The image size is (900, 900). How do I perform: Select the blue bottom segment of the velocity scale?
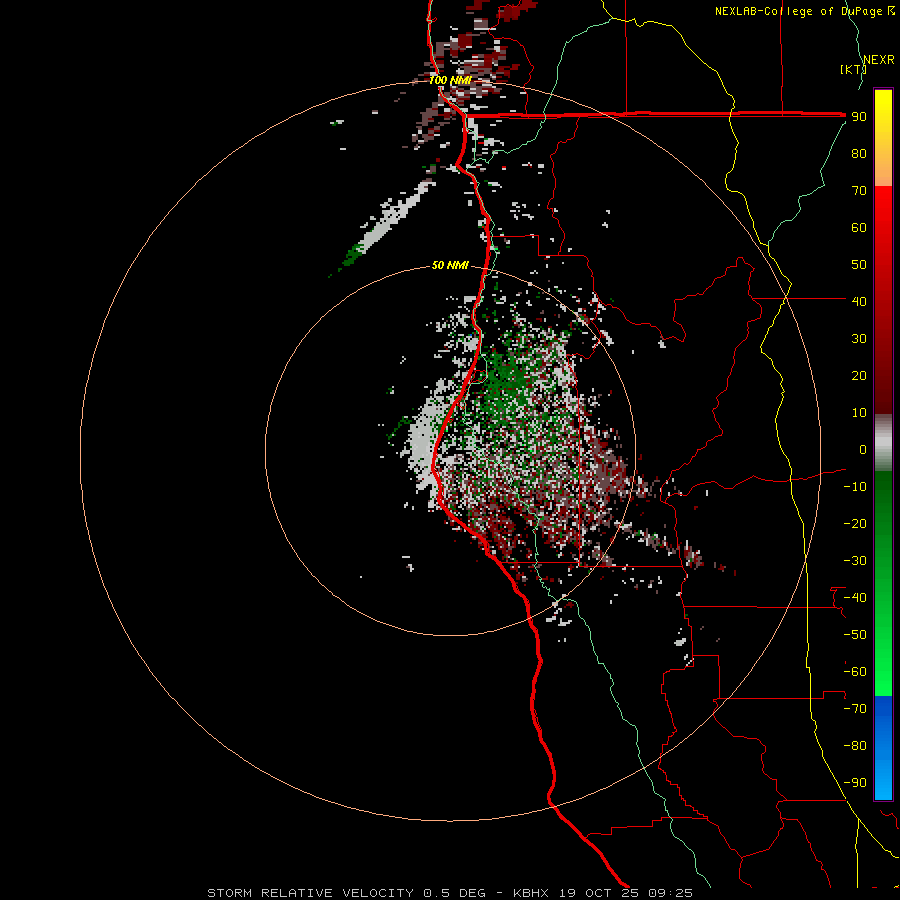(x=883, y=748)
